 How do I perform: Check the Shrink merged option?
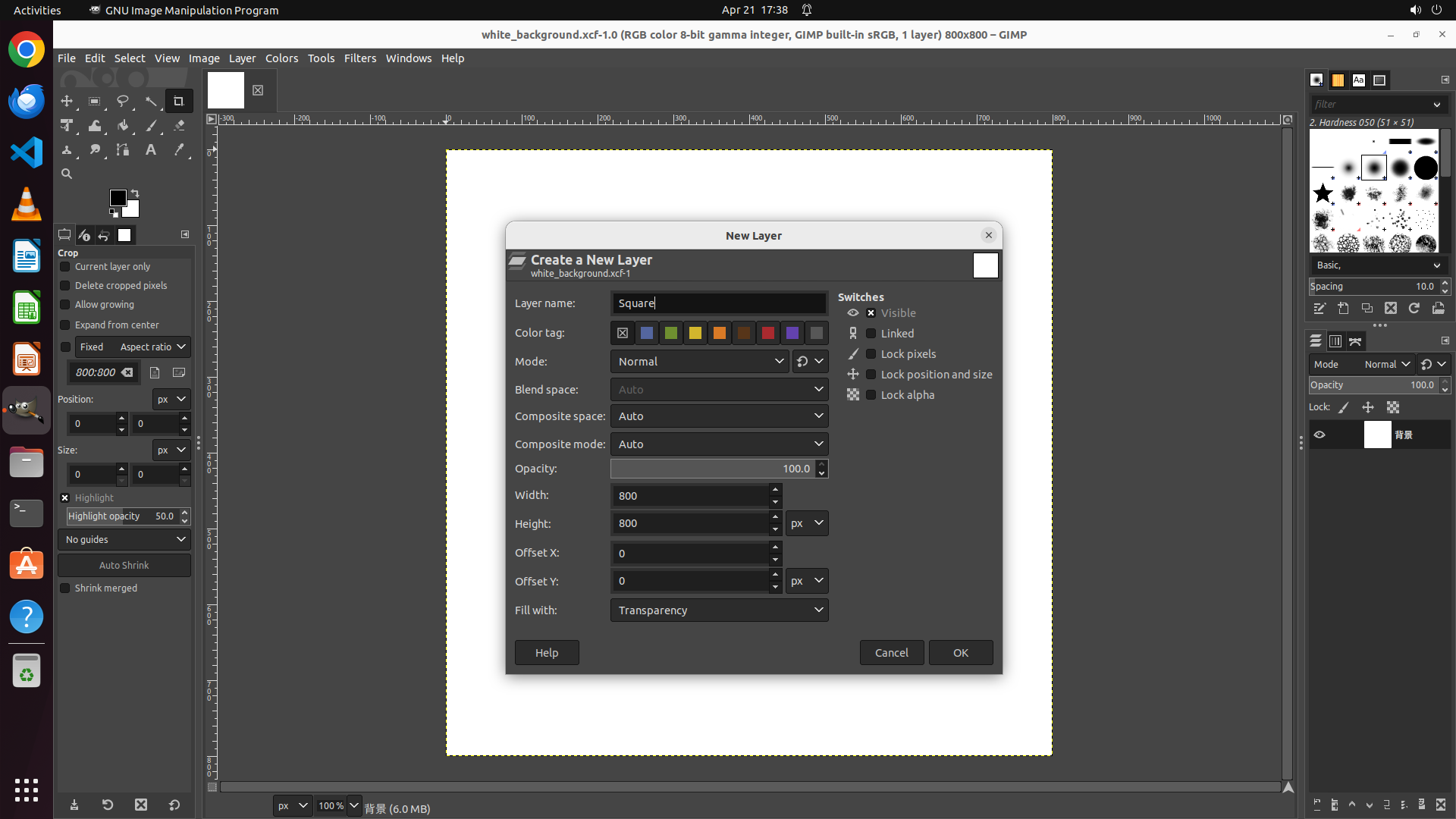[x=65, y=588]
